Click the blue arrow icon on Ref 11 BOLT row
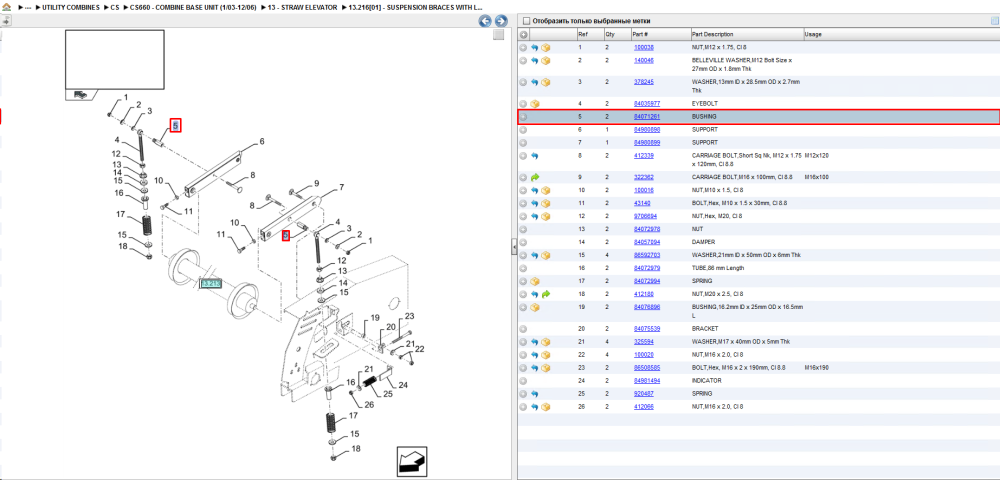 click(x=534, y=203)
